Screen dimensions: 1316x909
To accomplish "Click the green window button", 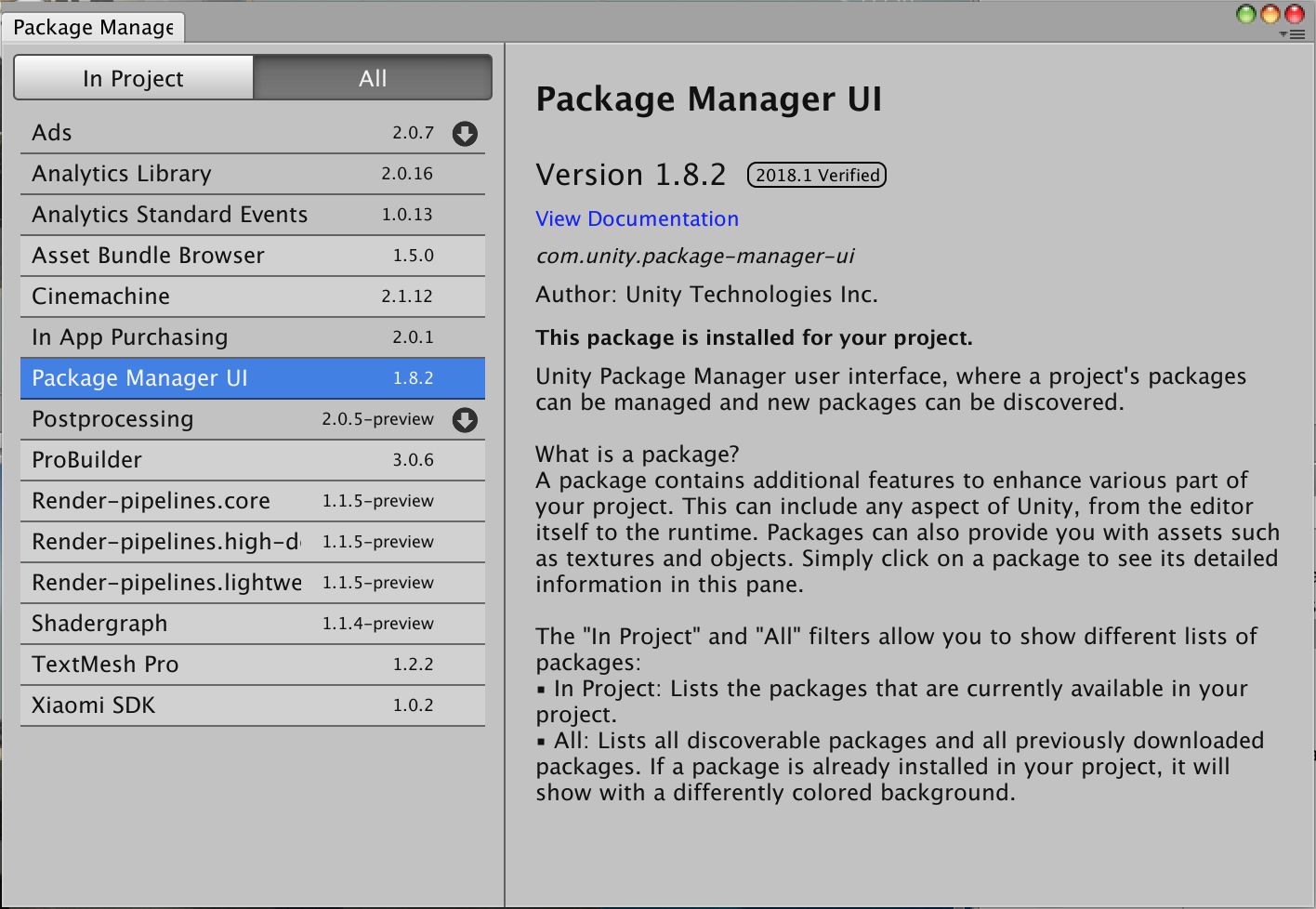I will pos(1246,13).
